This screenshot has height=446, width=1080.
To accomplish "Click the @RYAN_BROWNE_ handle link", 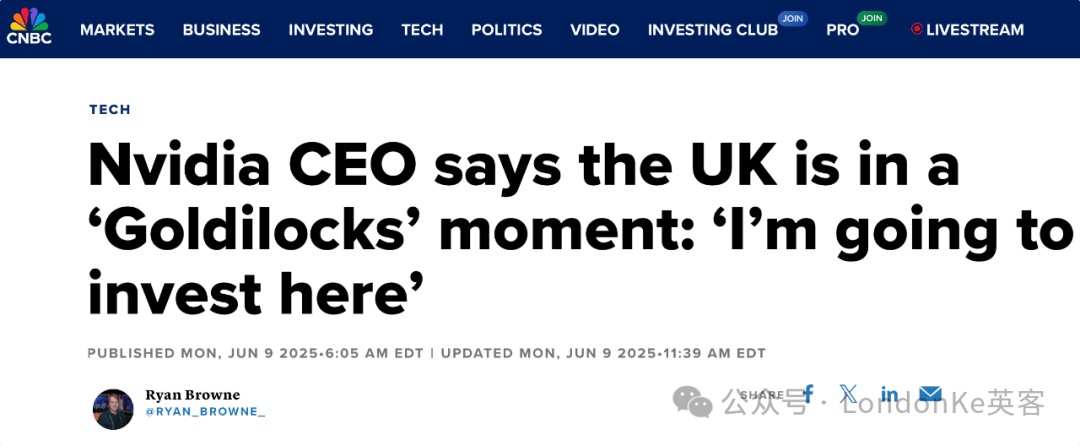I will click(205, 412).
